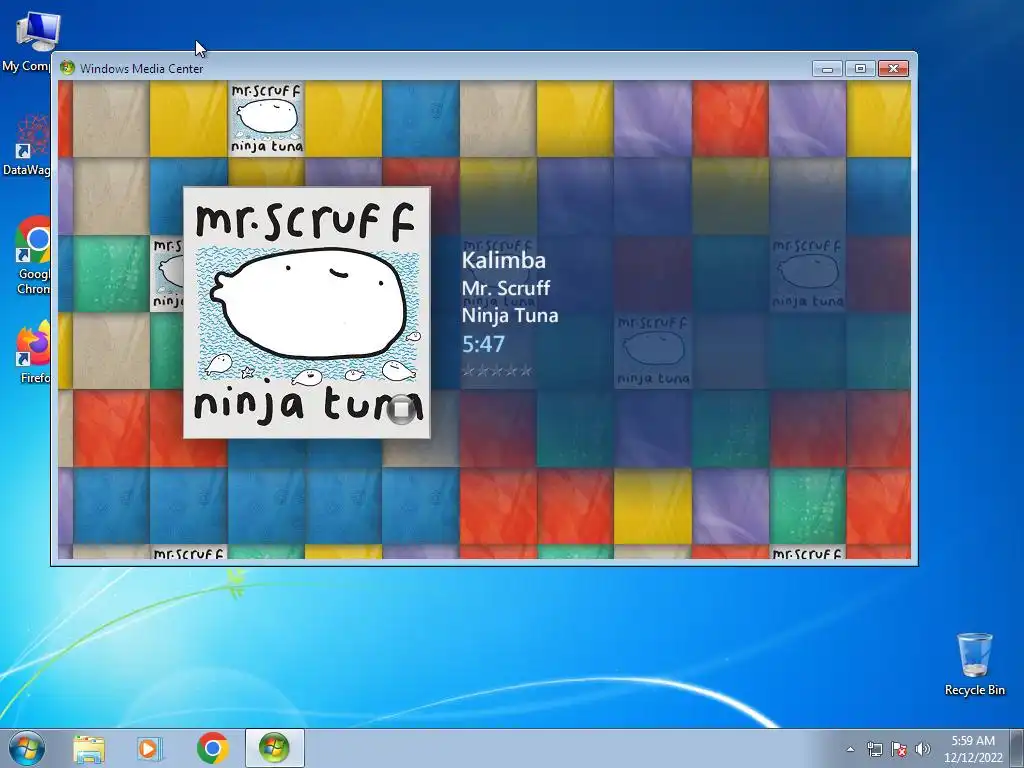
Task: Open the volume speaker tray icon
Action: 923,749
